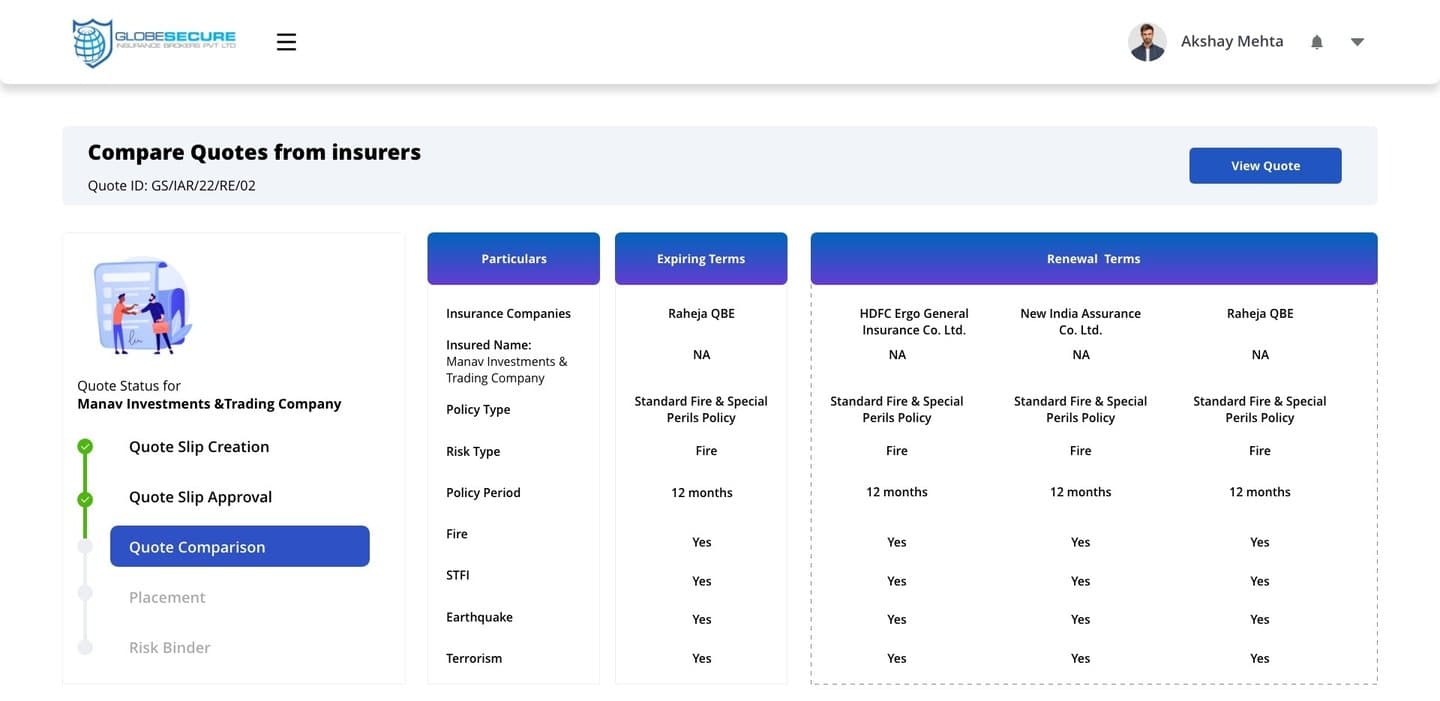Click the Insurance Companies row label
The image size is (1440, 701).
point(508,313)
